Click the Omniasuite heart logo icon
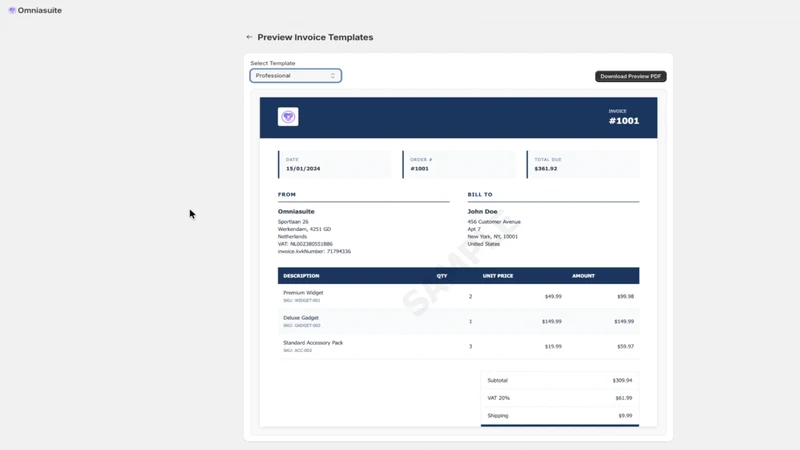 (x=12, y=10)
